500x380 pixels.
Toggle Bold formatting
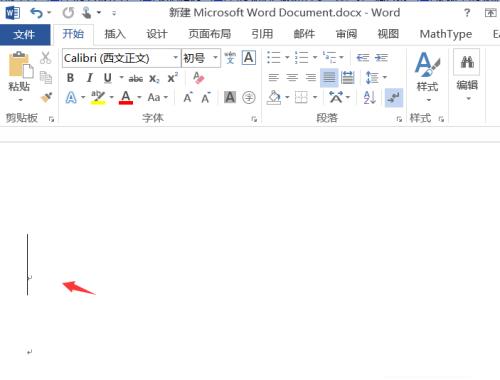(70, 78)
